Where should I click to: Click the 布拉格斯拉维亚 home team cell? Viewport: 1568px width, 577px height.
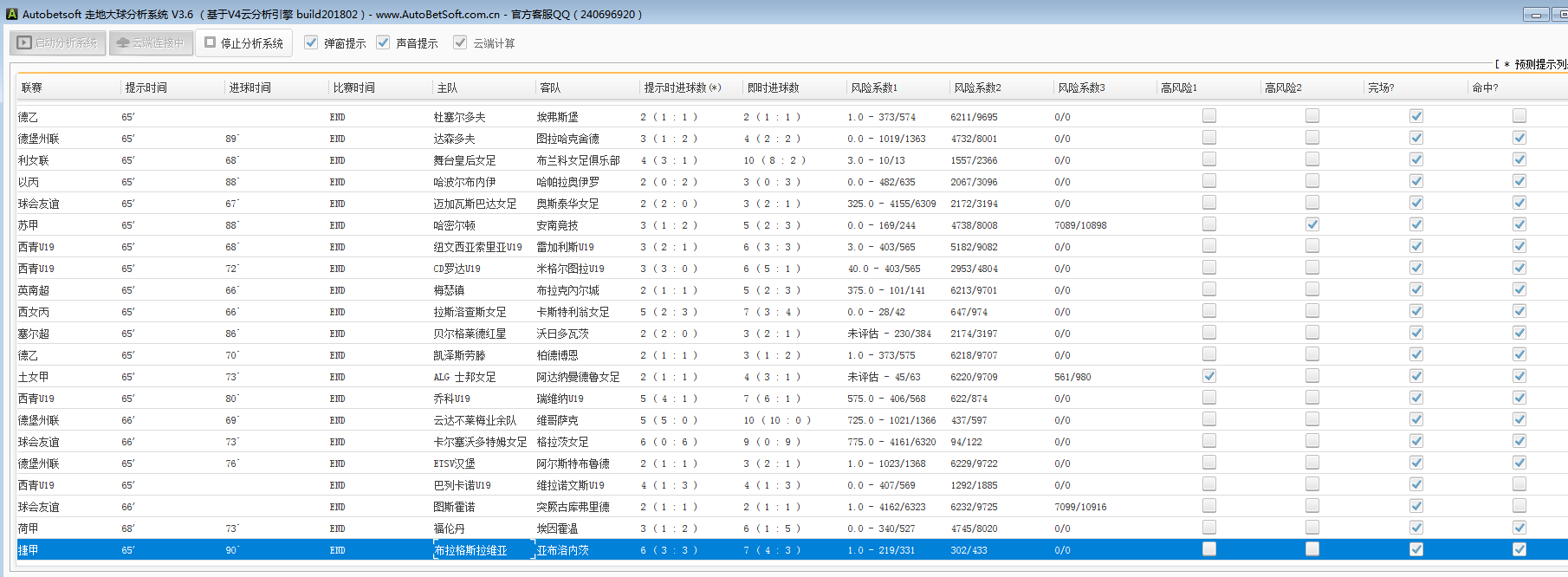(x=471, y=550)
